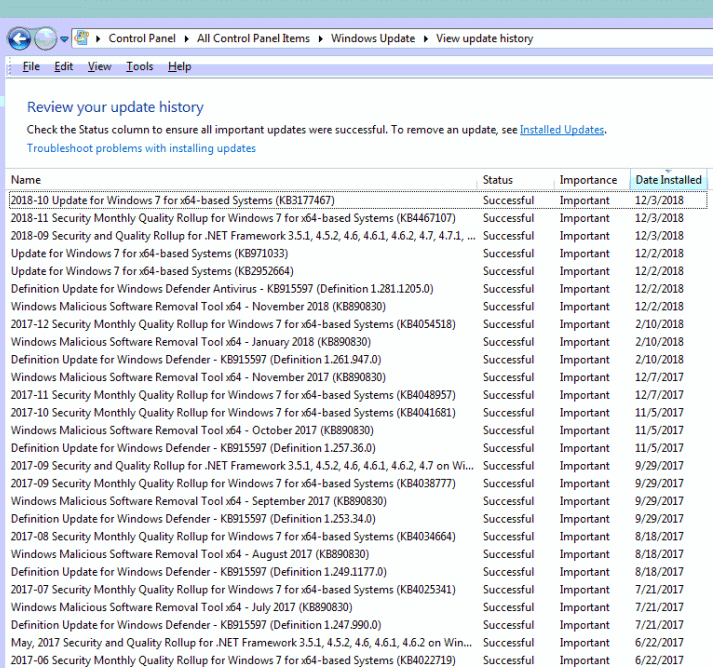This screenshot has height=668, width=713.
Task: Select Malicious Software Removal Tool September 2017 row
Action: [357, 501]
